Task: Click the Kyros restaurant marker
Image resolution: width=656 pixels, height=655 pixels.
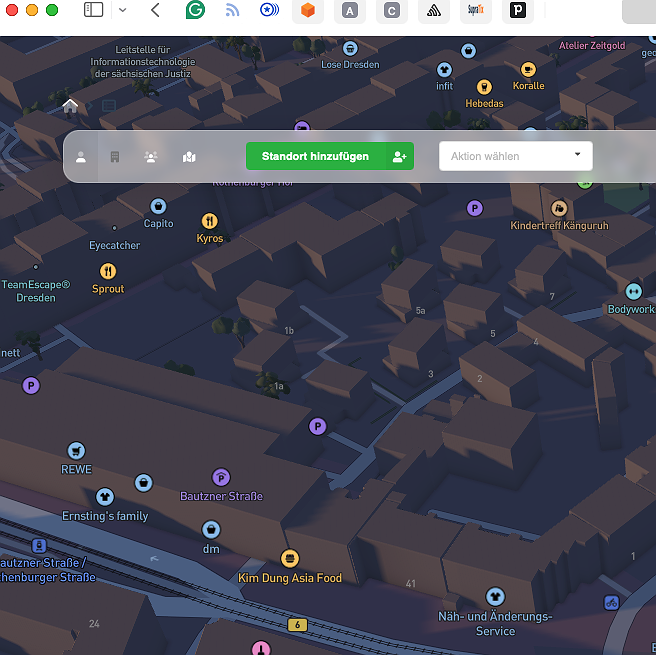Action: click(x=209, y=221)
